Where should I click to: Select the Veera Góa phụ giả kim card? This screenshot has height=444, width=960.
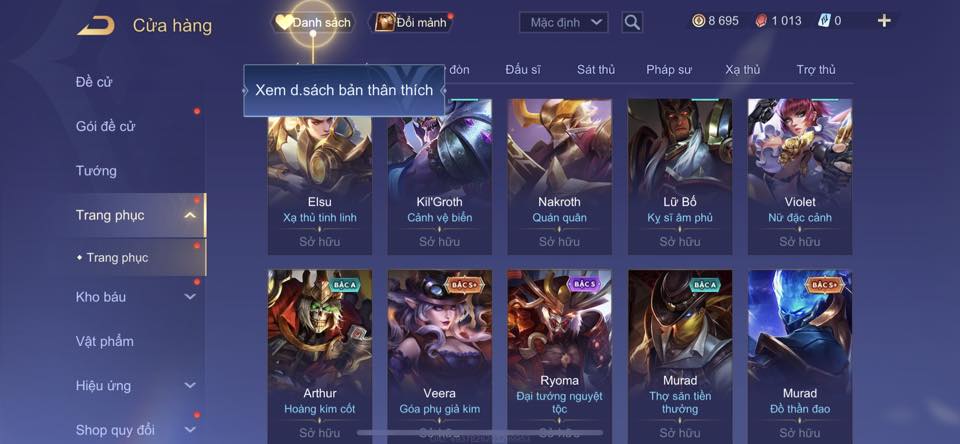pos(440,356)
